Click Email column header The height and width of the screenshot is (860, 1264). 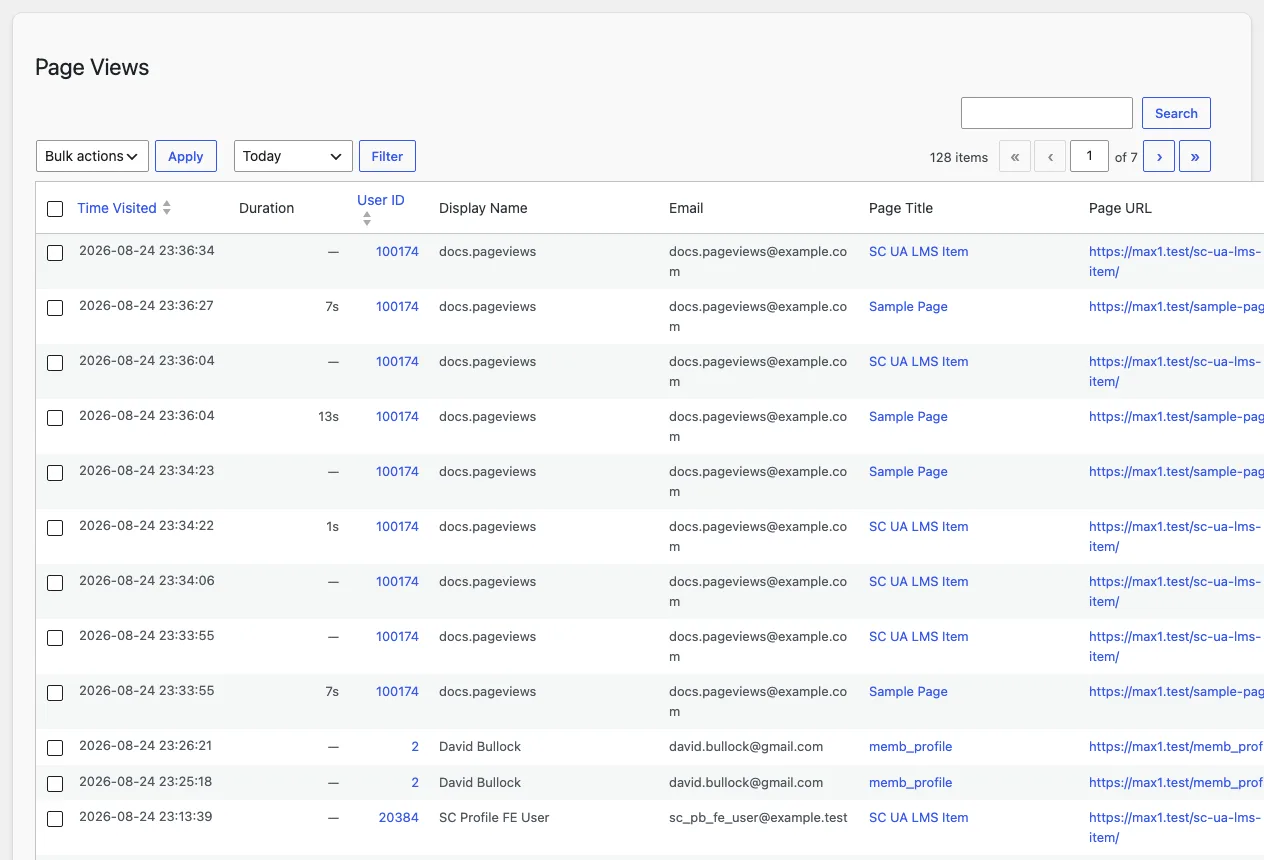click(686, 208)
